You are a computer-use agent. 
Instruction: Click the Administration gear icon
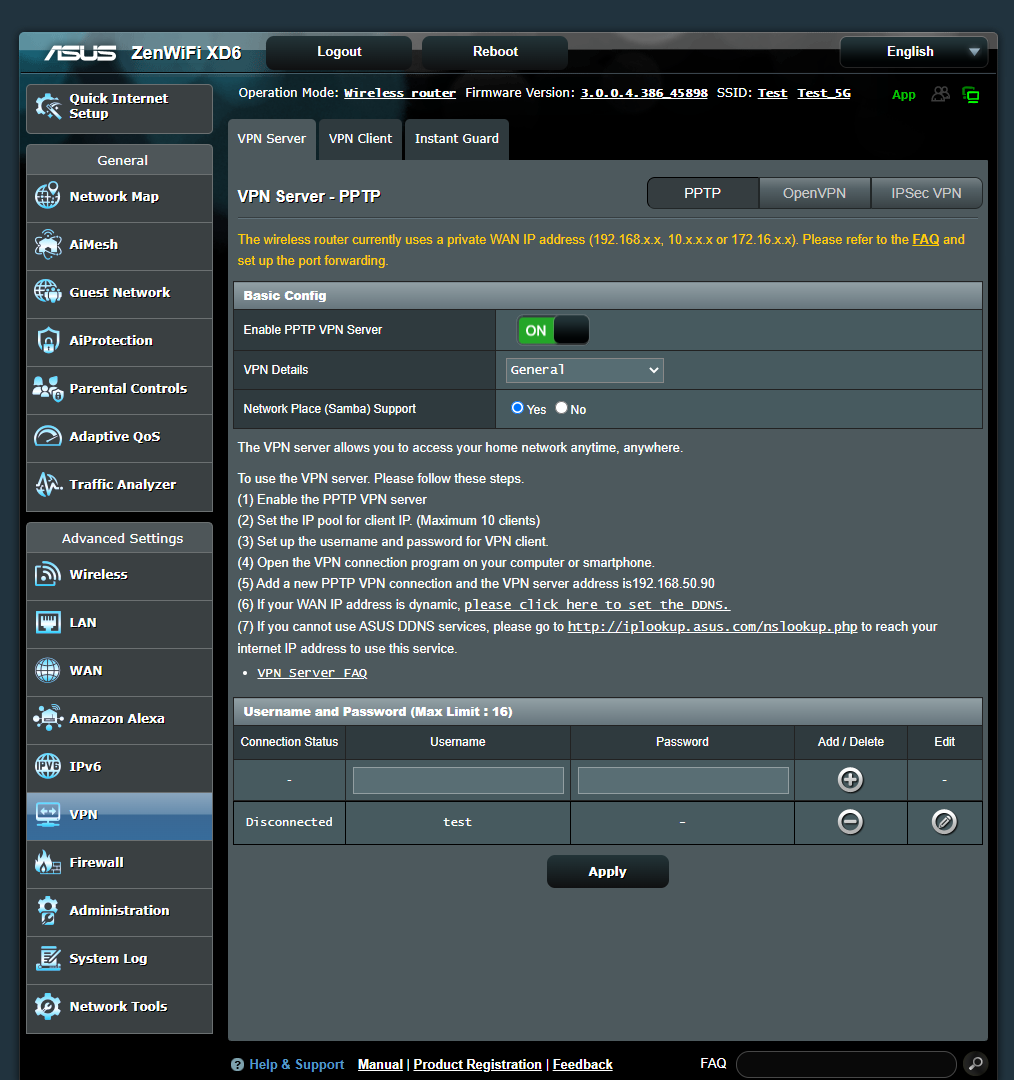point(48,911)
